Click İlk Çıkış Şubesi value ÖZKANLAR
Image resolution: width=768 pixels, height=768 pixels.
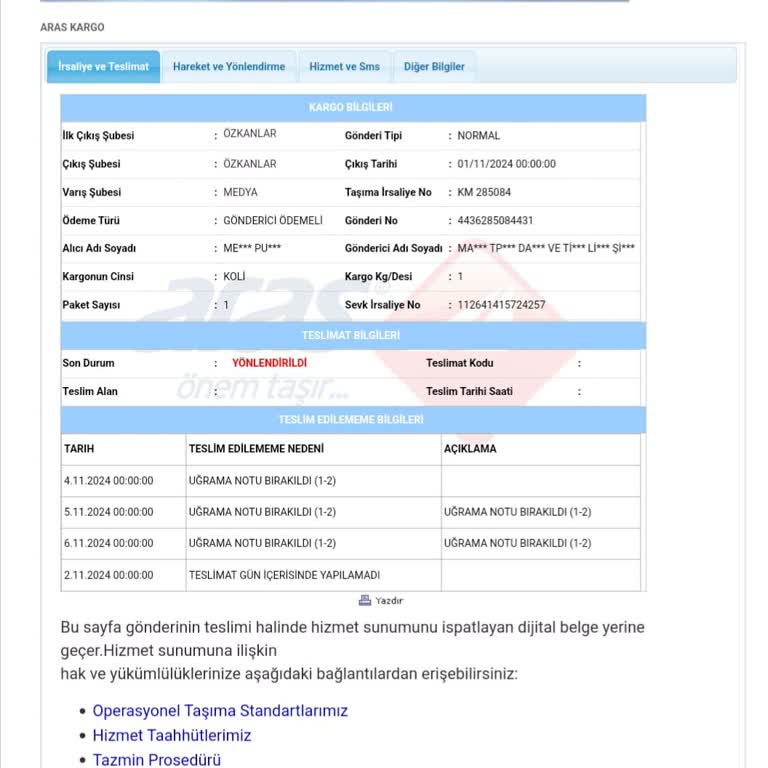point(250,133)
